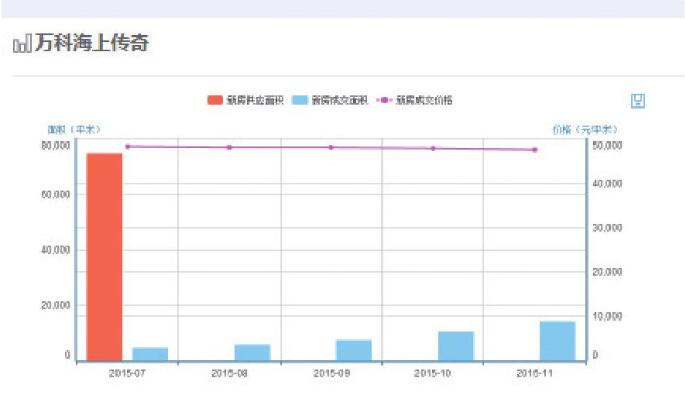Click the red supply bar for 2015-07
Image resolution: width=685 pixels, height=399 pixels.
[104, 257]
